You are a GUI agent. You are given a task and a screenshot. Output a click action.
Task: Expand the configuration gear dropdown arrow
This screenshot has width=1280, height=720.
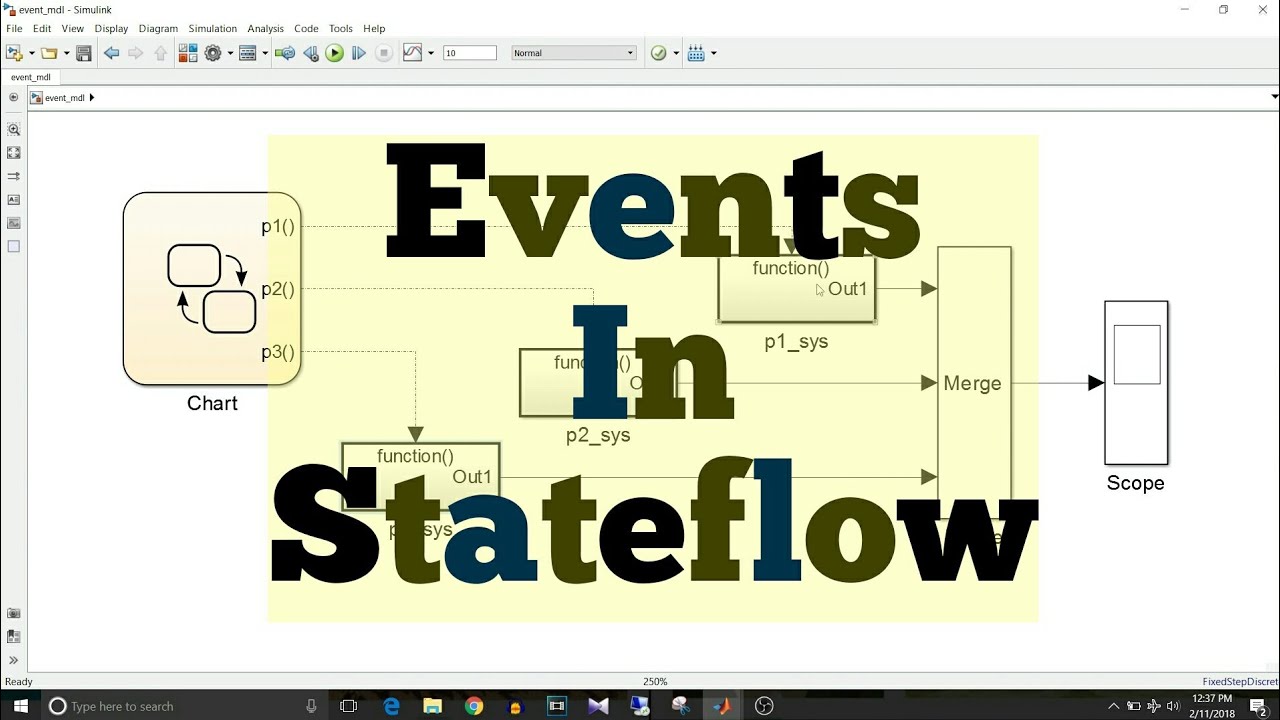pyautogui.click(x=229, y=53)
